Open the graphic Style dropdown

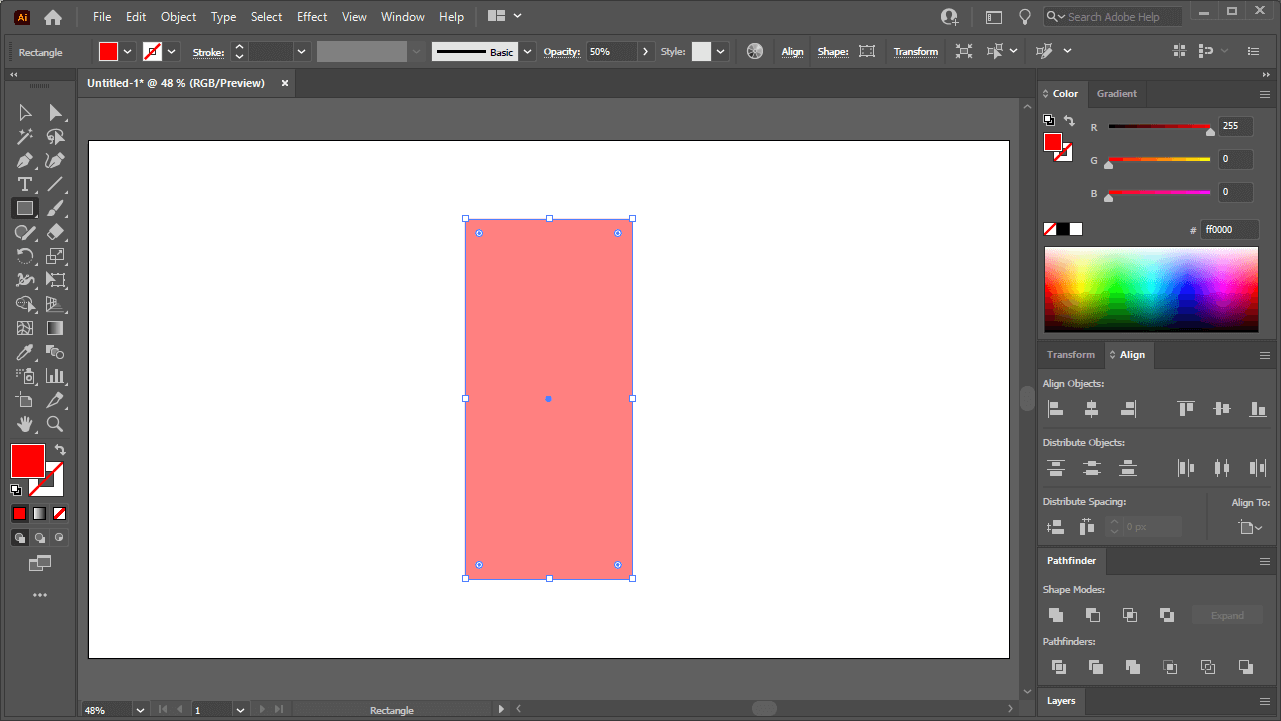[721, 51]
